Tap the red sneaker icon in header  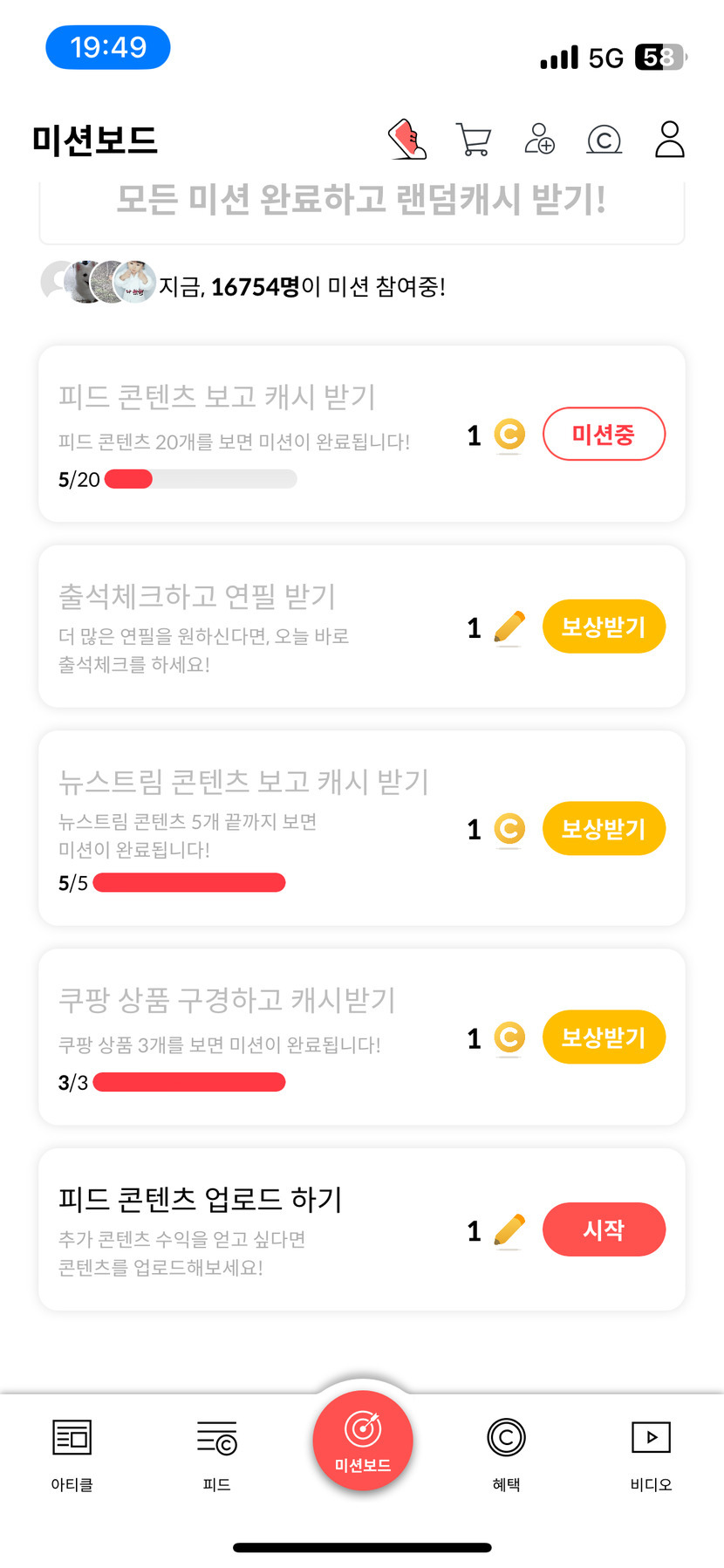click(407, 140)
